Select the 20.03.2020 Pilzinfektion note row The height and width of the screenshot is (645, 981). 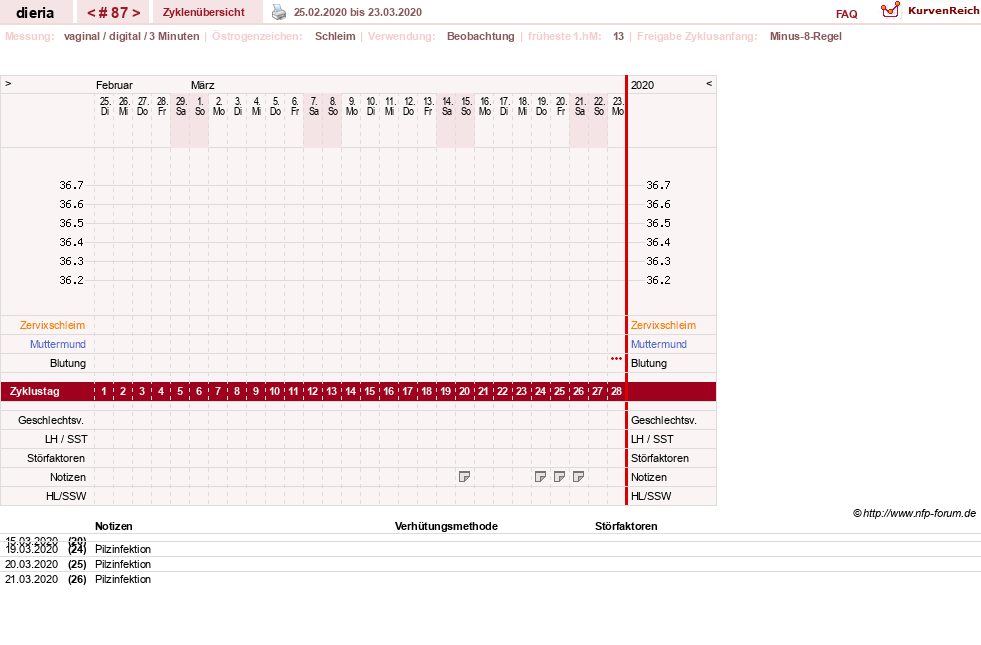tap(490, 564)
